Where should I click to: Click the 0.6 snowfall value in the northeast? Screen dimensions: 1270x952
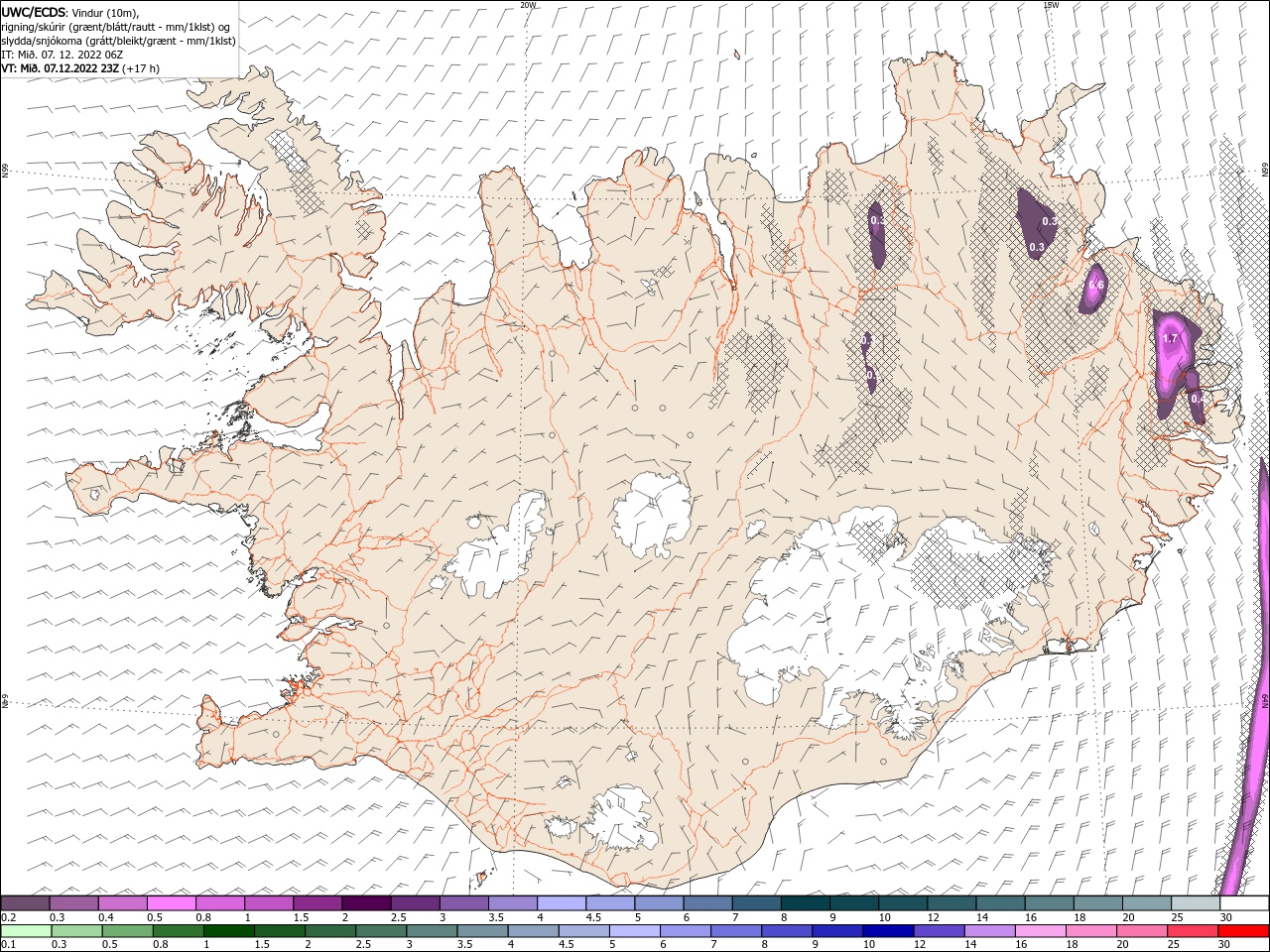[1096, 285]
